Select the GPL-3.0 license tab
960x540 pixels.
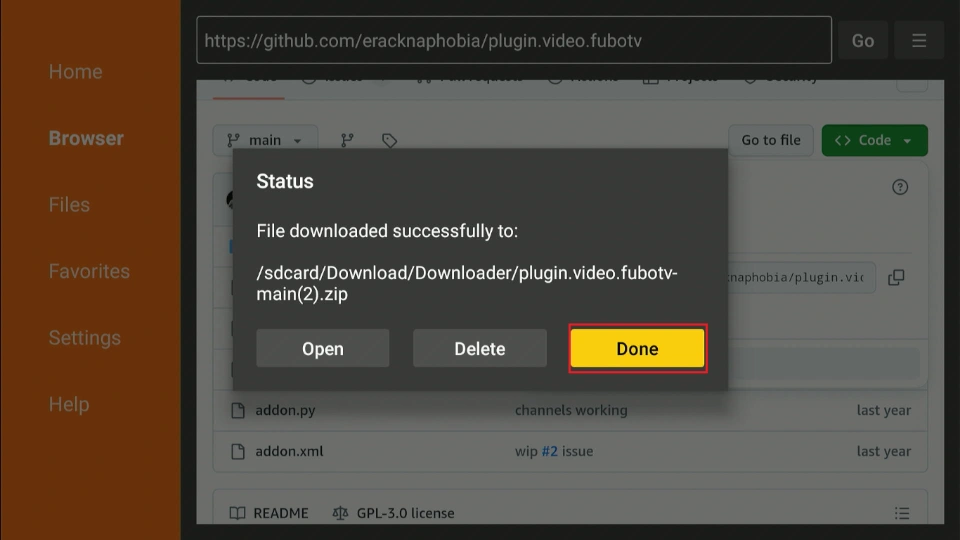coord(393,513)
